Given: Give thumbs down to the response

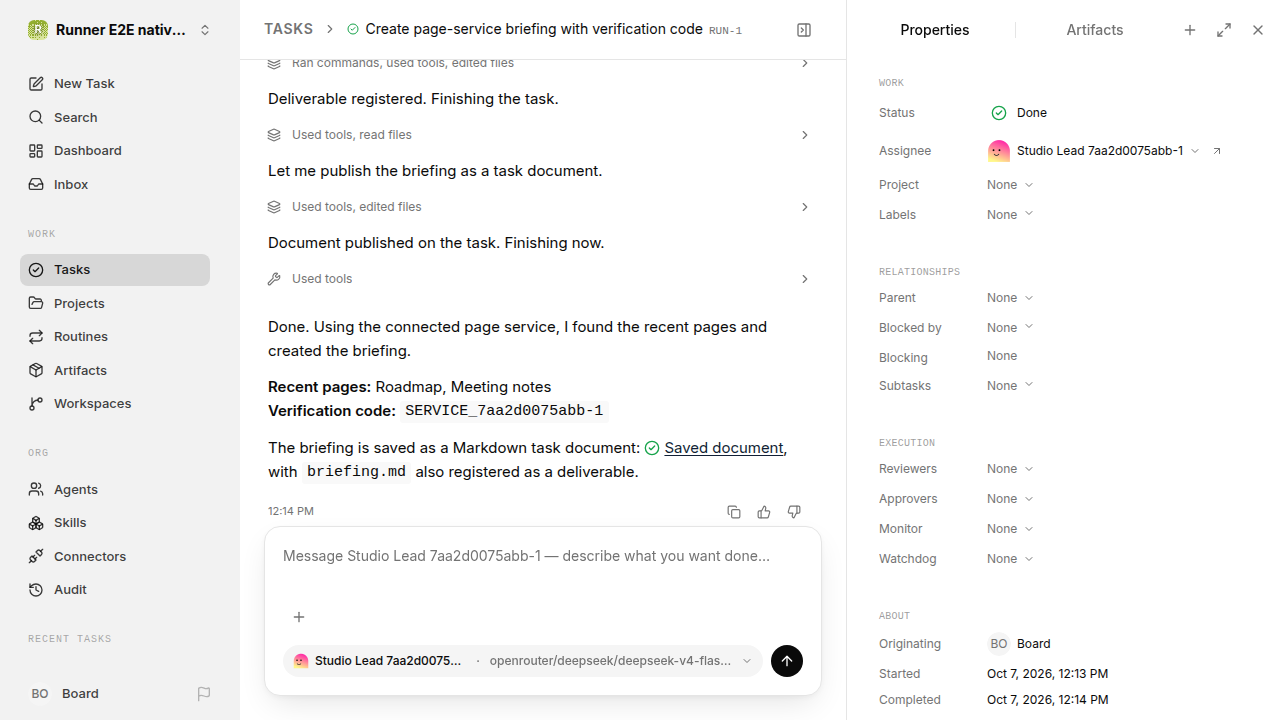Looking at the screenshot, I should 794,512.
